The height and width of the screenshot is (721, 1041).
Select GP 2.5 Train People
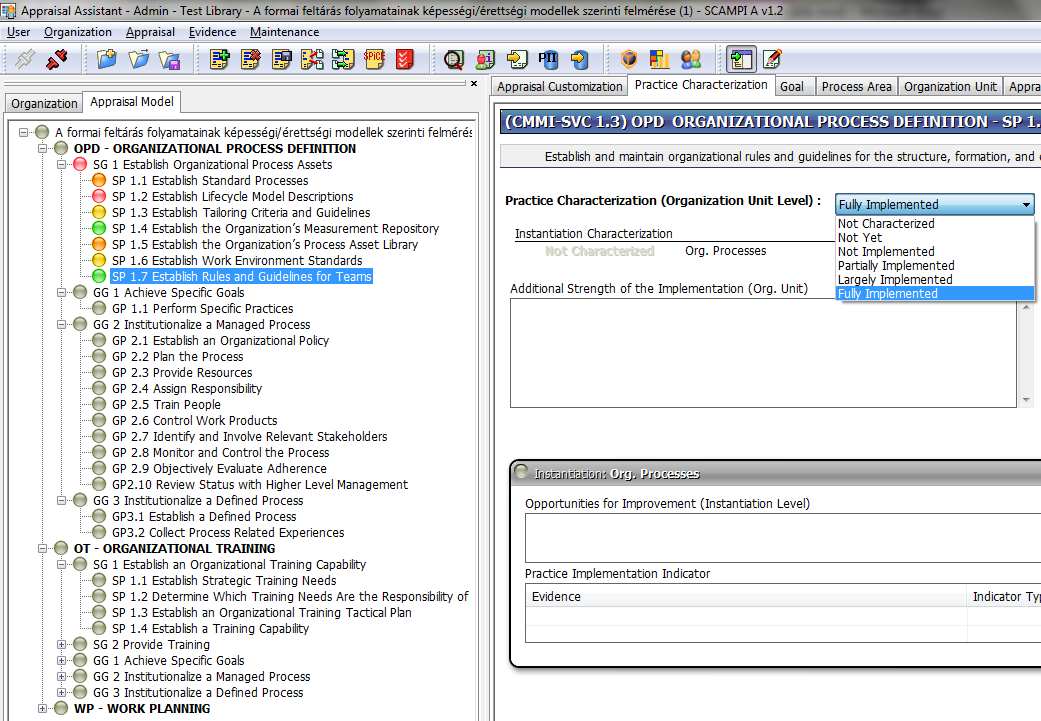(x=166, y=404)
